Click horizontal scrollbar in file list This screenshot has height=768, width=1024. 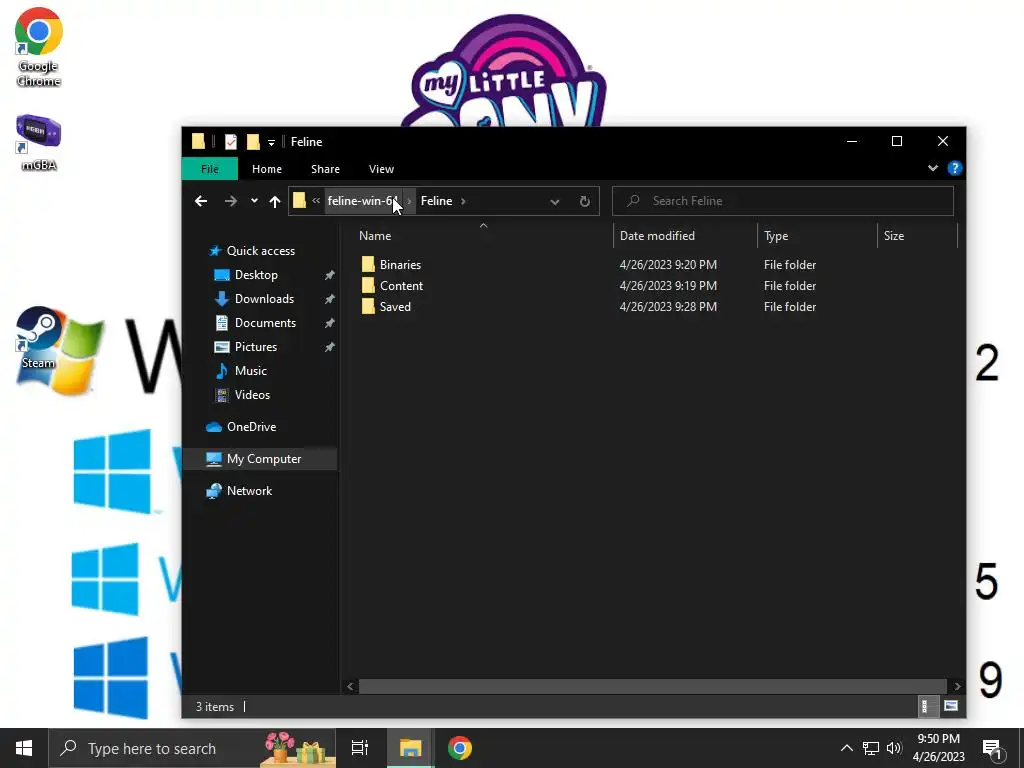[652, 686]
